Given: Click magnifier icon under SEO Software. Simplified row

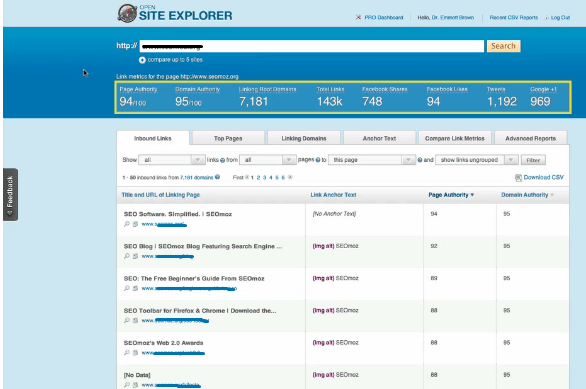Looking at the screenshot, I should (x=127, y=224).
